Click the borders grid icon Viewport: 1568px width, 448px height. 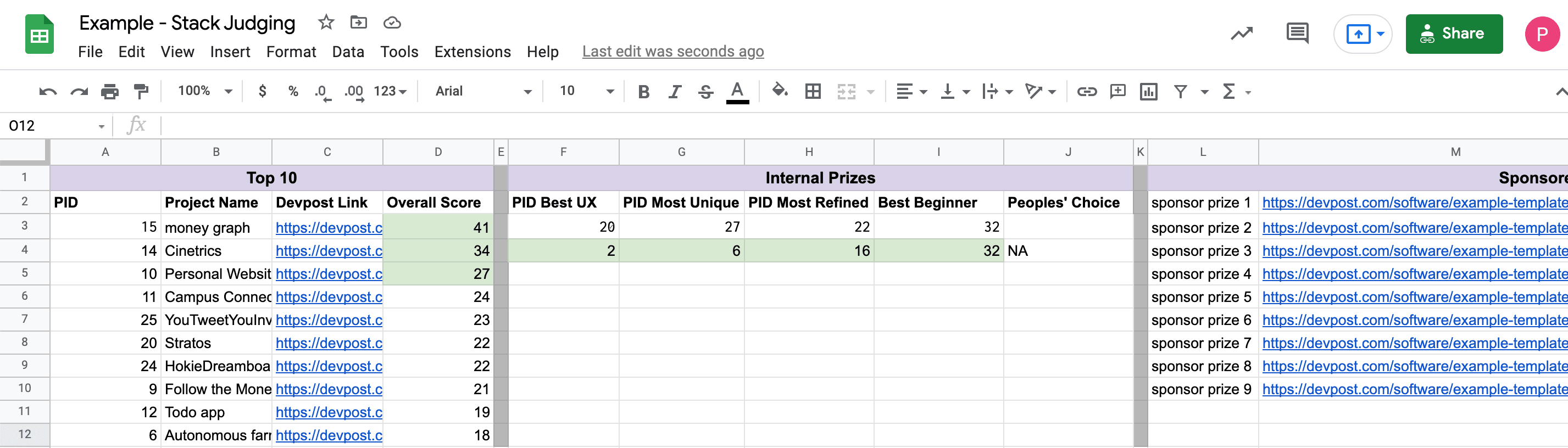813,92
